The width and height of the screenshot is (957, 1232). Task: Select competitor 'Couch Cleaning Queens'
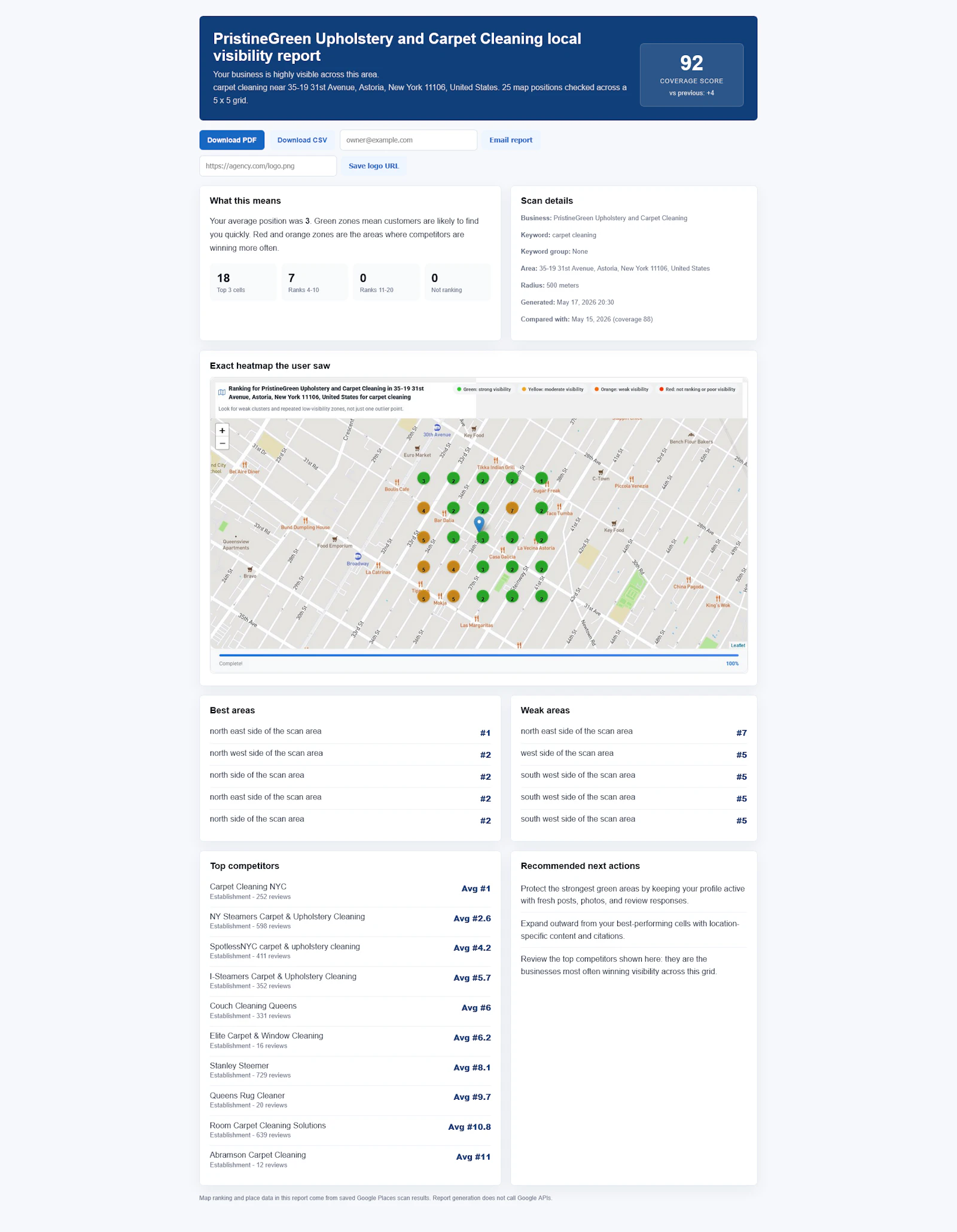click(350, 1011)
